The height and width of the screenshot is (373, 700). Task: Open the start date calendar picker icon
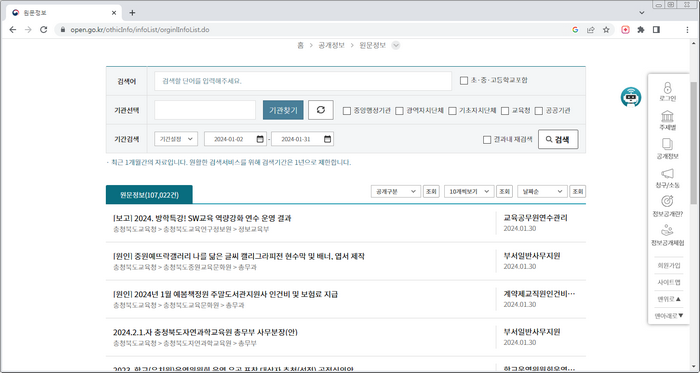pos(260,139)
